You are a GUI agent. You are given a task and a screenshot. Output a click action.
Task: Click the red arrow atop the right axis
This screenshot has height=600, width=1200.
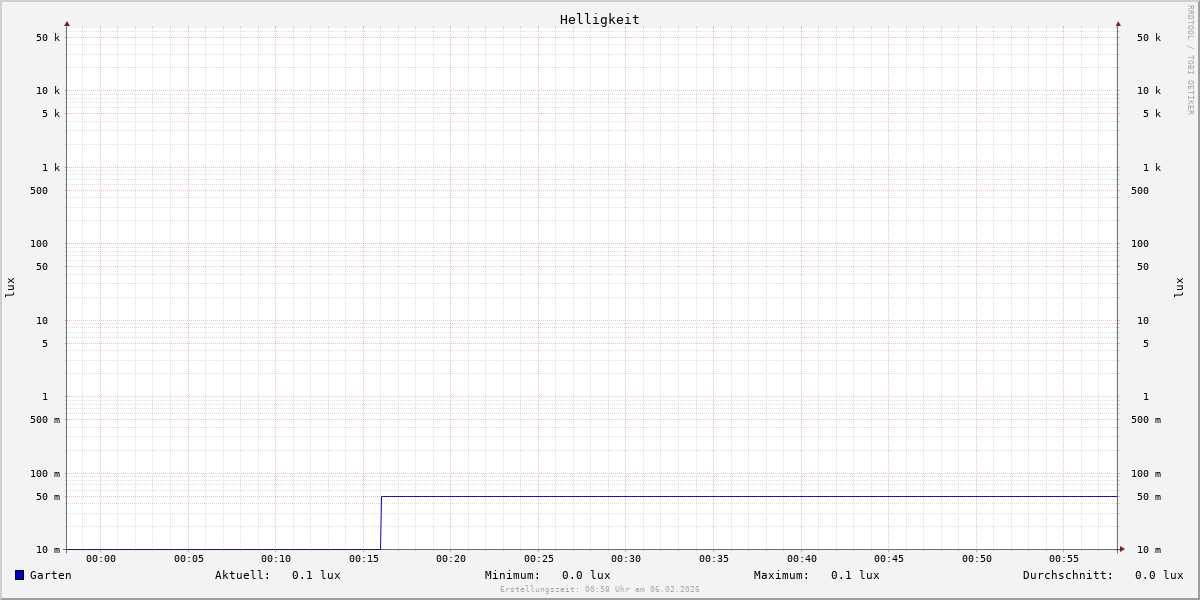click(1118, 24)
